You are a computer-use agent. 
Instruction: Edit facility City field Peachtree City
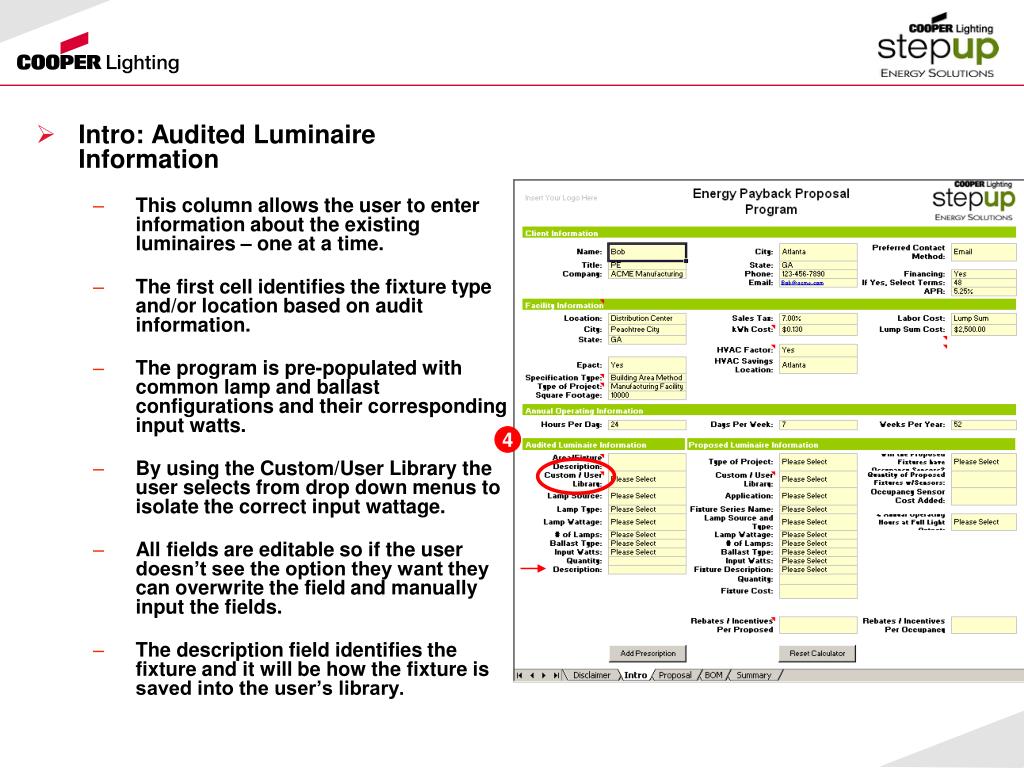point(647,330)
